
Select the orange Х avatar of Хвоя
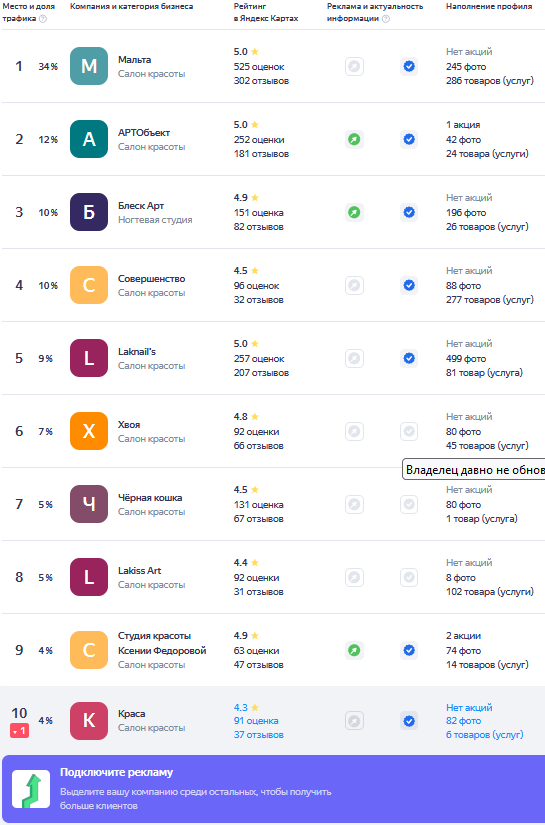tap(89, 431)
